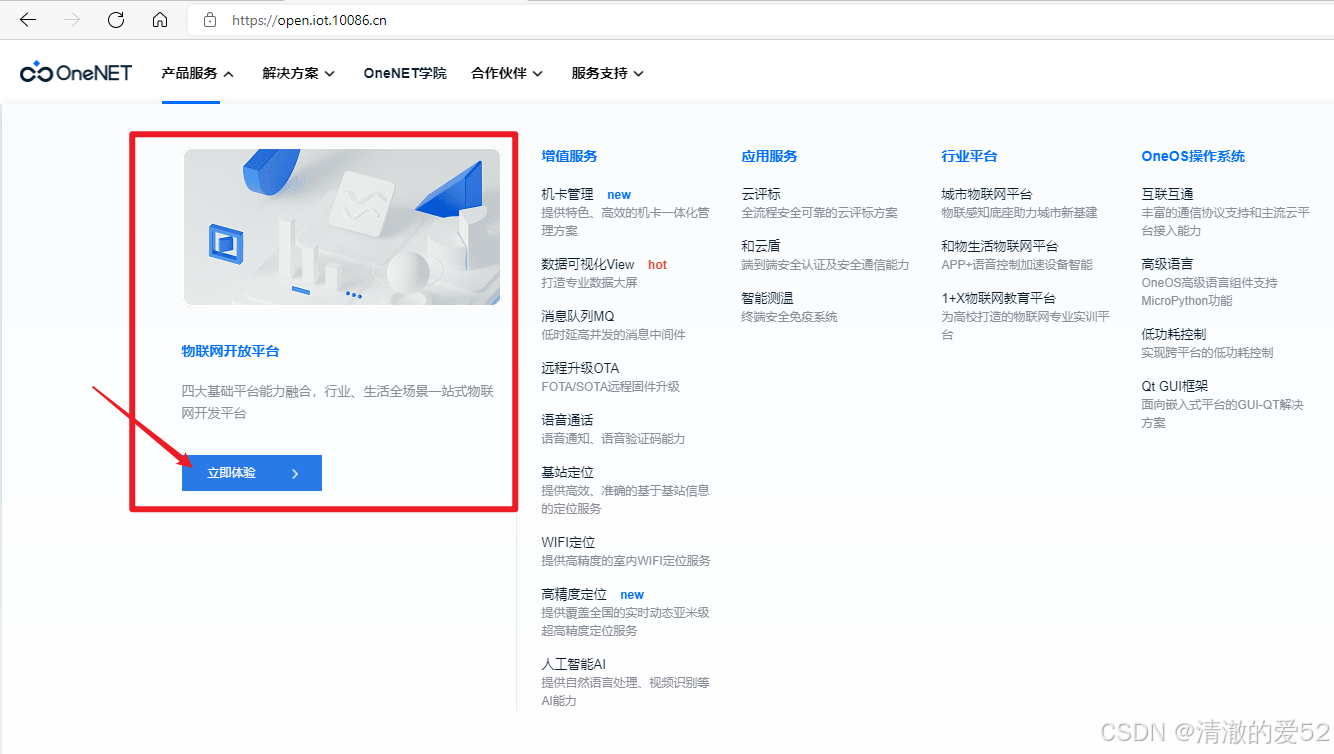Click description 低时延高并发的消息中间件
This screenshot has width=1334, height=754.
tap(613, 335)
